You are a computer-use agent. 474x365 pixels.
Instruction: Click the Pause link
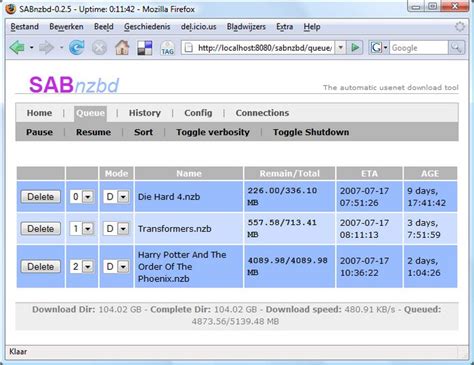[x=39, y=132]
